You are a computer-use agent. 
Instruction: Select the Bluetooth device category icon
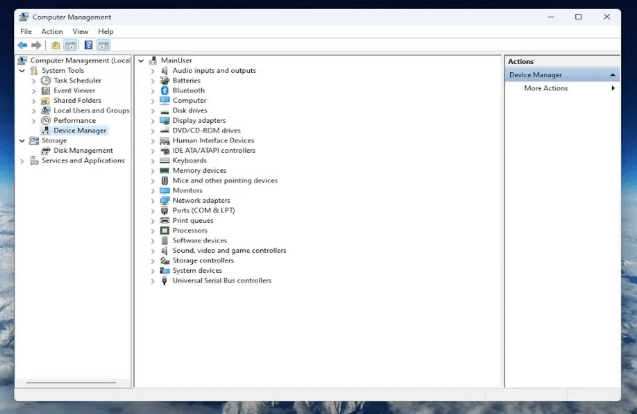click(x=165, y=90)
